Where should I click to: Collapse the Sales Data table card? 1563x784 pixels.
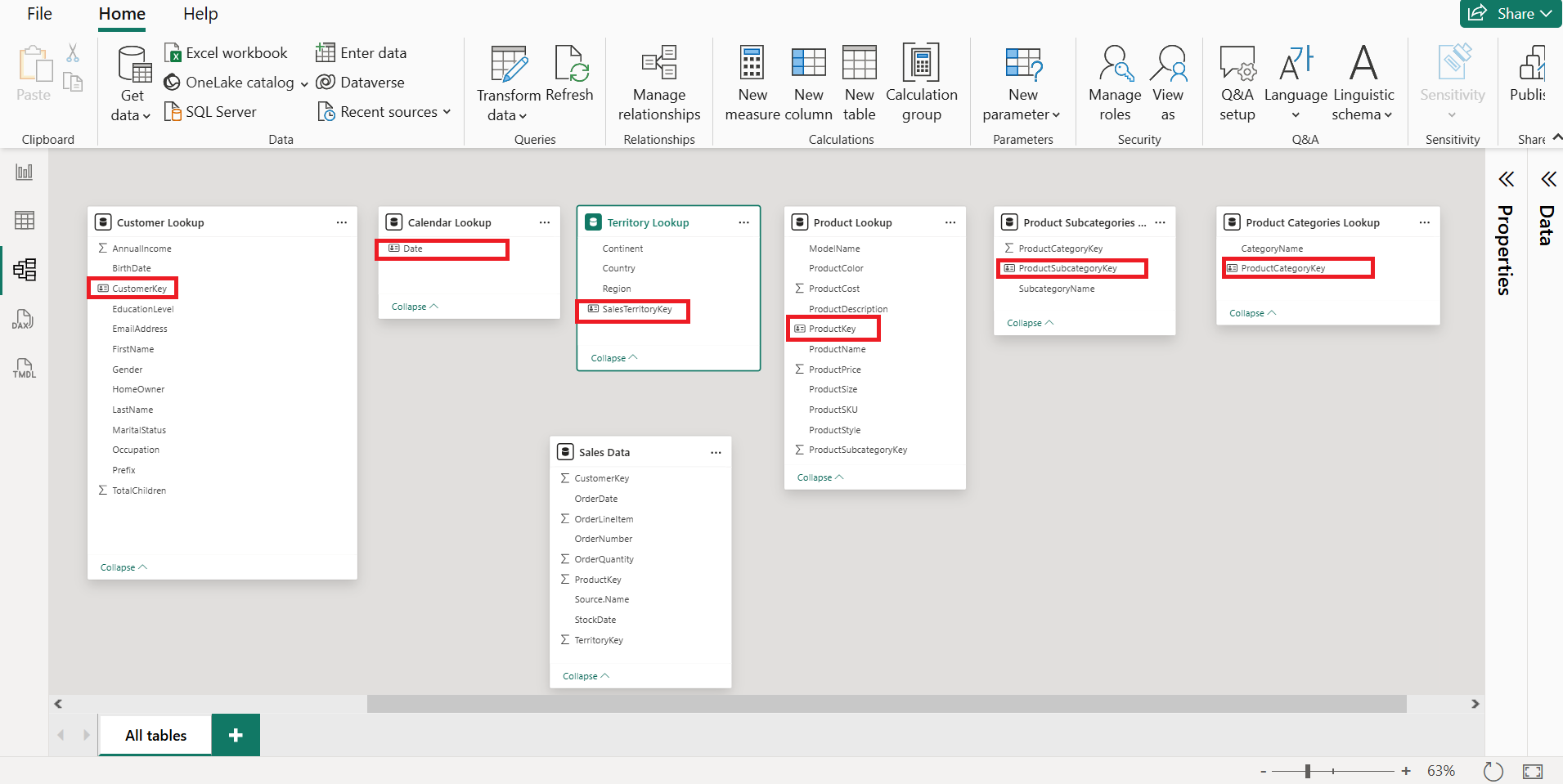pos(586,676)
